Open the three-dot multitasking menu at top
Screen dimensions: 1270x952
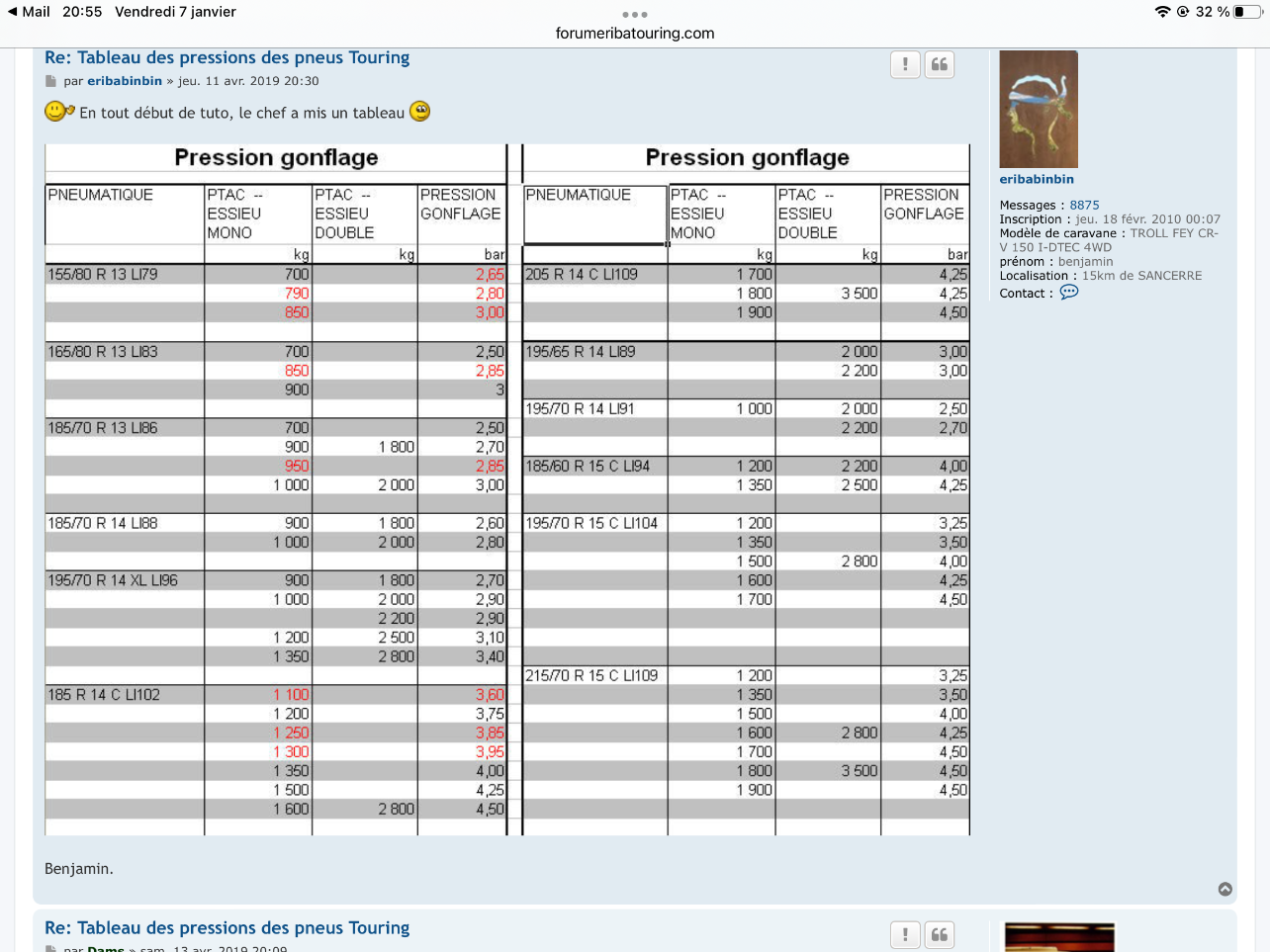(x=635, y=15)
